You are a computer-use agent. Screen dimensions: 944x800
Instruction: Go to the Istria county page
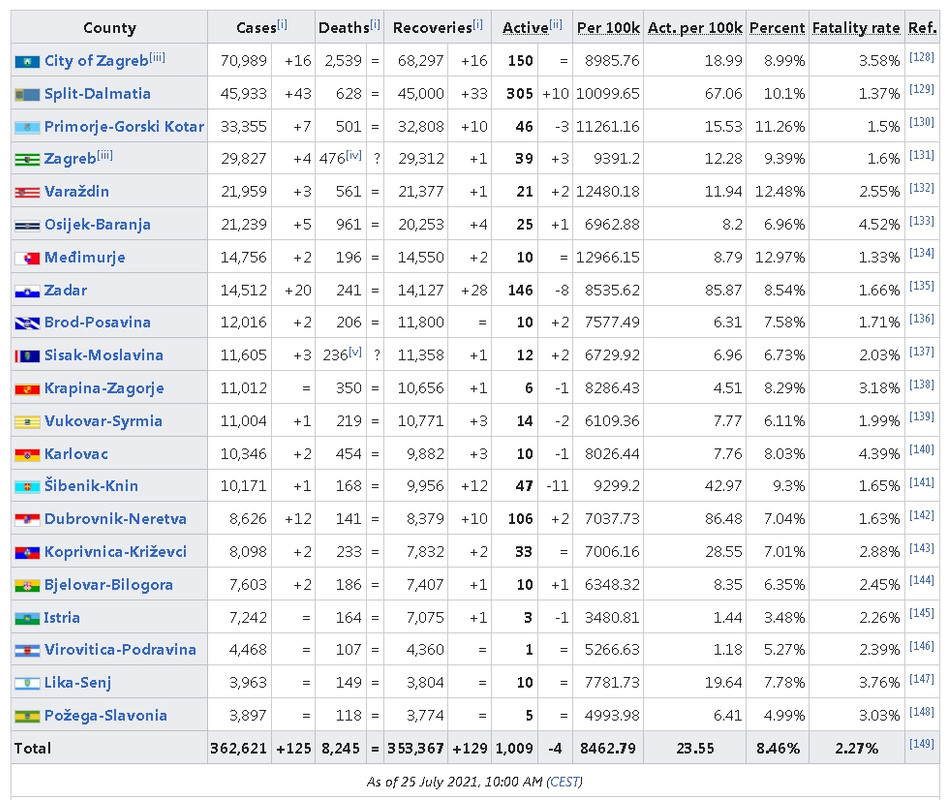[x=61, y=618]
